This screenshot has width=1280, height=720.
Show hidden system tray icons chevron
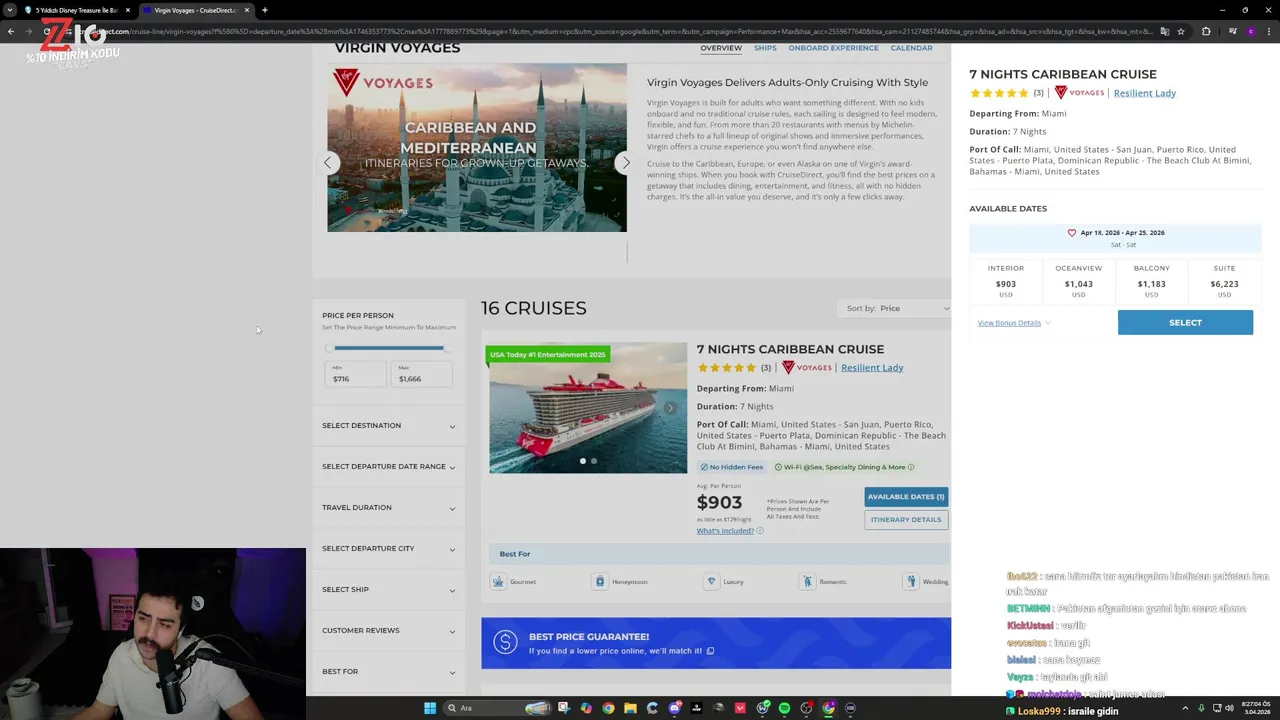(1185, 708)
